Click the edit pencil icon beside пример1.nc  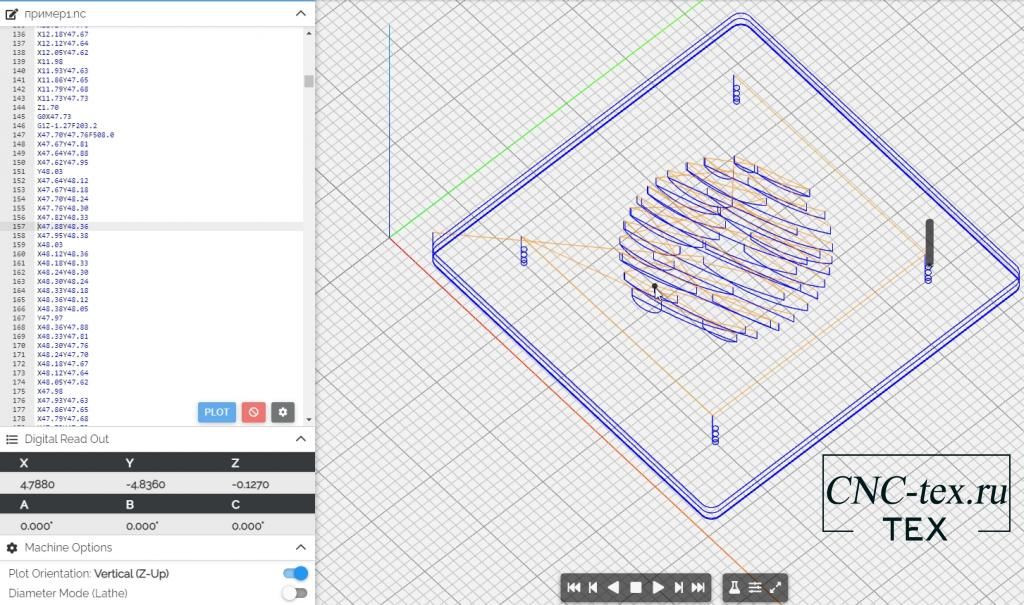tap(13, 14)
